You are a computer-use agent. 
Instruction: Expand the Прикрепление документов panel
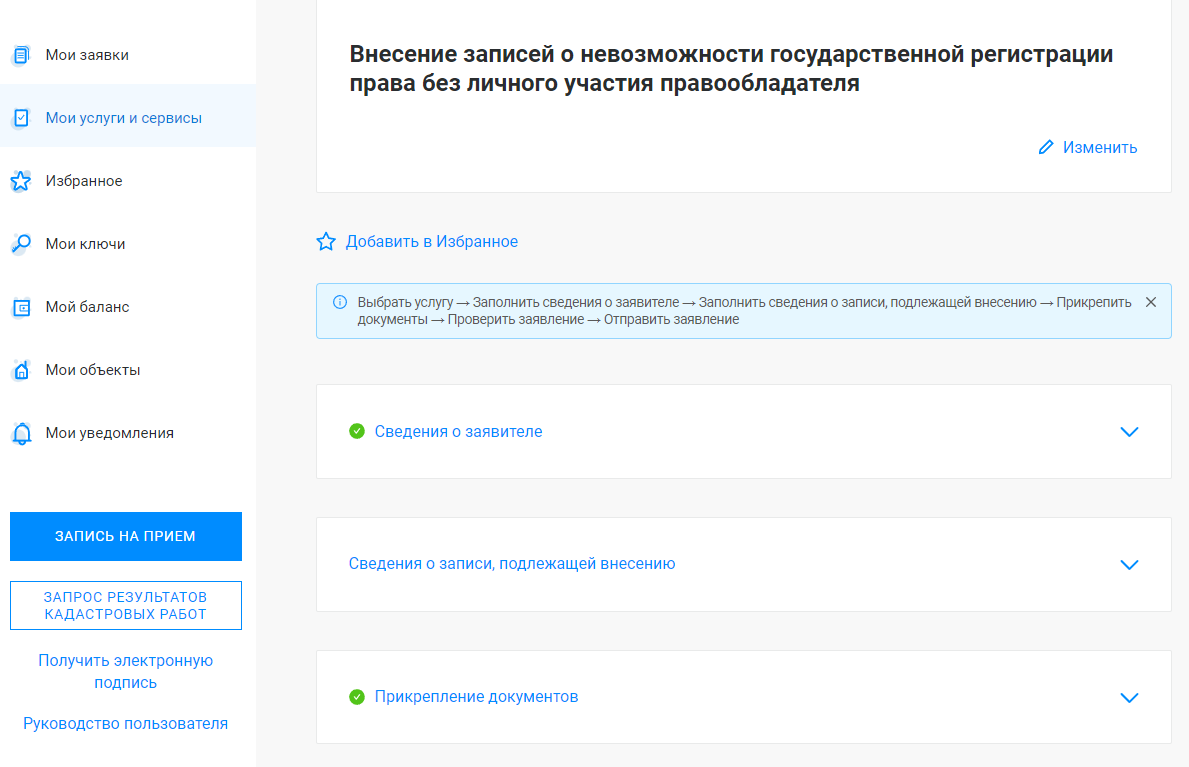1129,697
